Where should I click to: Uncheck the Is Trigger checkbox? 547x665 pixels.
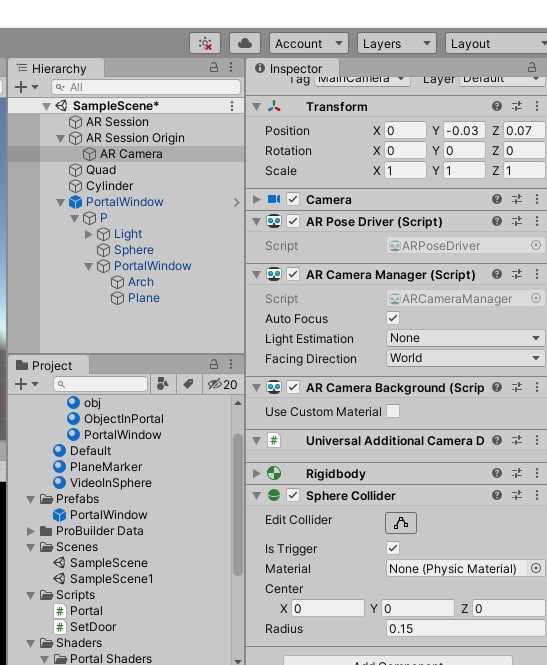(x=393, y=548)
